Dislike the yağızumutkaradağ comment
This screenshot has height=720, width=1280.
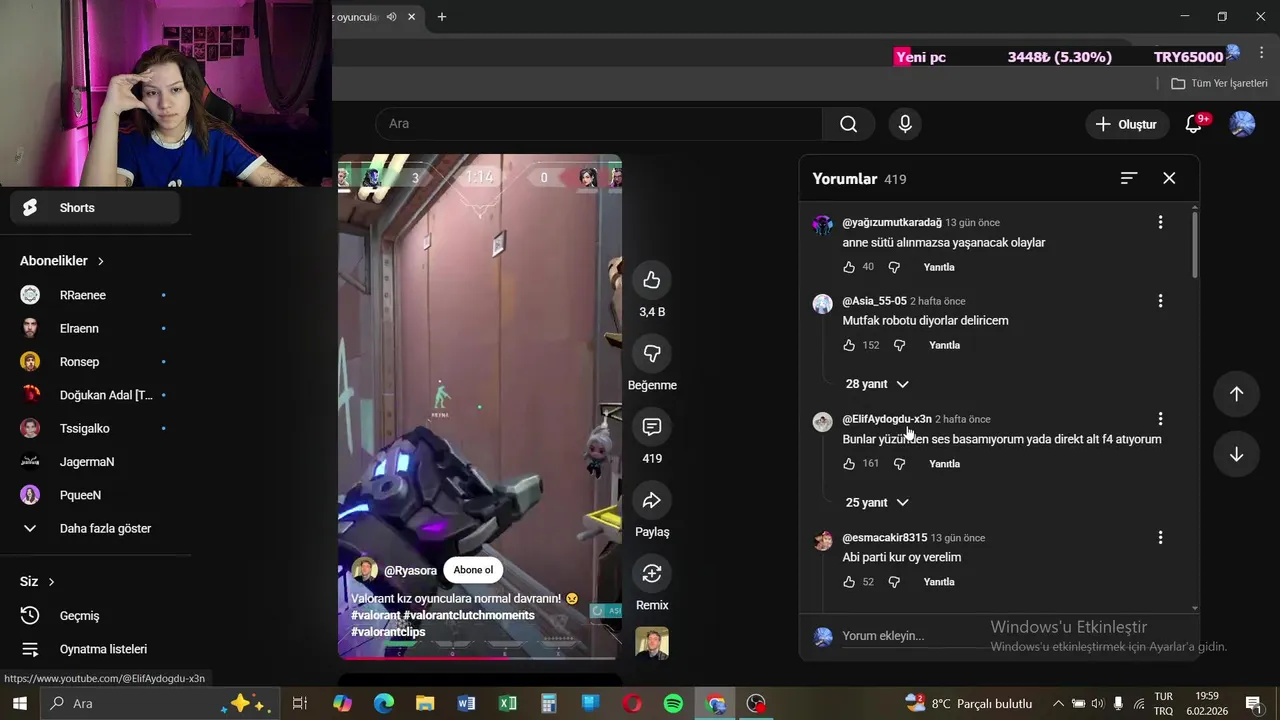pos(894,267)
